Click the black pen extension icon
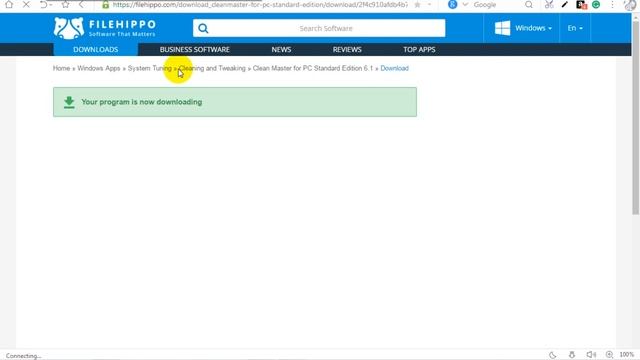The width and height of the screenshot is (640, 360). pyautogui.click(x=565, y=5)
